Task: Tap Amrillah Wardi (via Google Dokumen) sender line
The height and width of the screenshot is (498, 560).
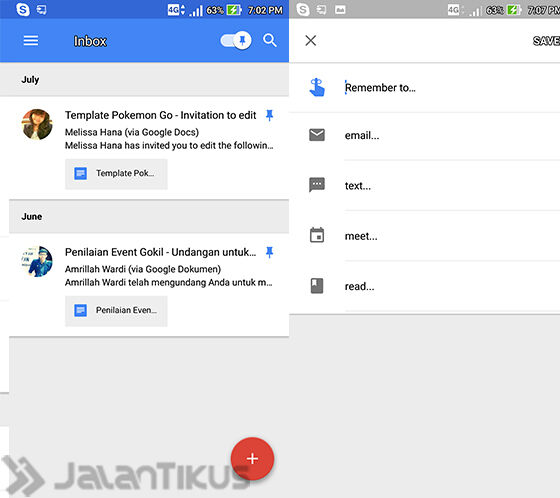Action: (x=143, y=269)
